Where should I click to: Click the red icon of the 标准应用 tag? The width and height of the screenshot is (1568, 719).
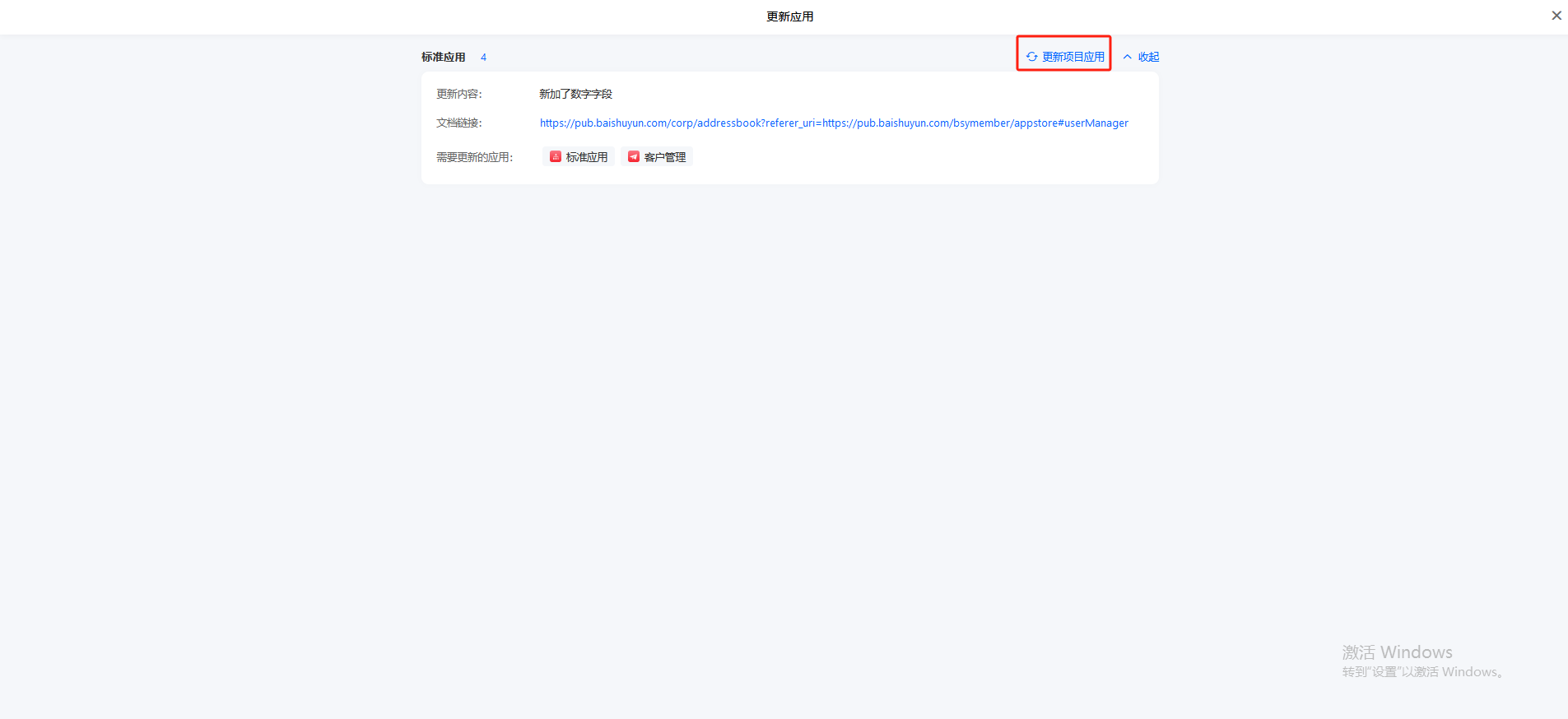coord(556,156)
